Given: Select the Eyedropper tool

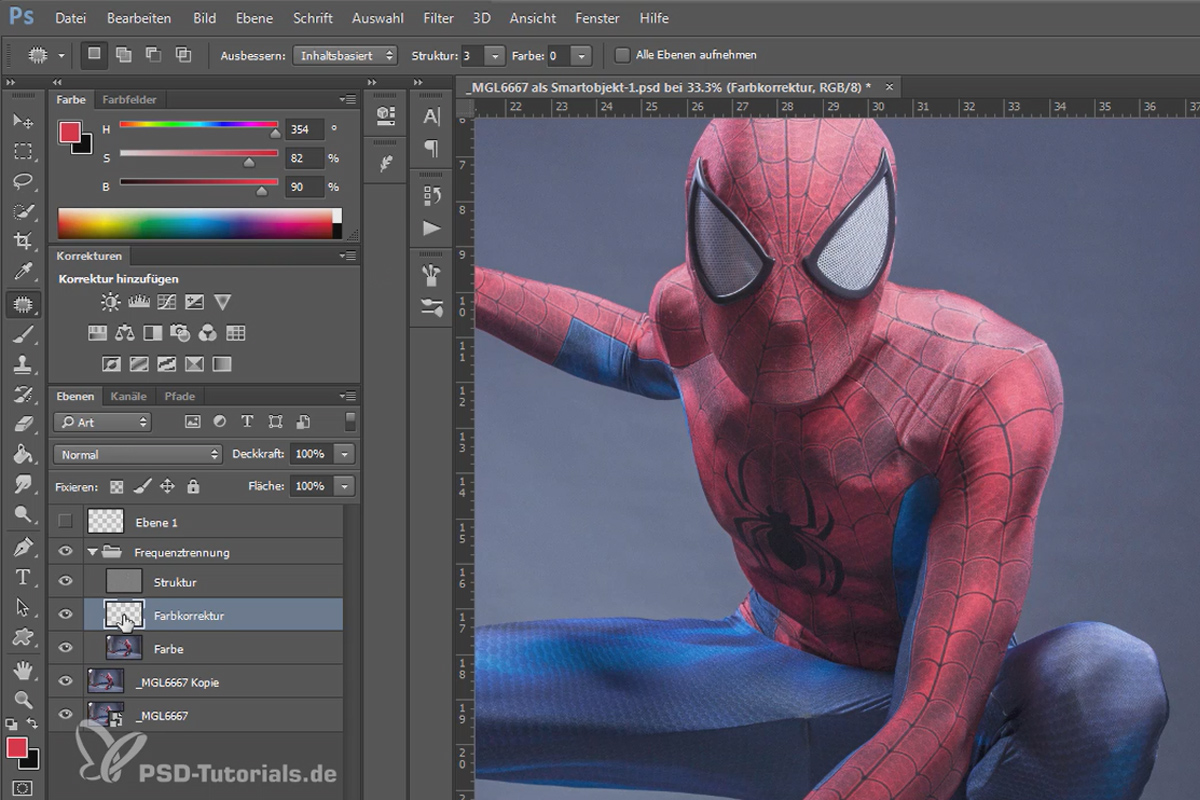Looking at the screenshot, I should pyautogui.click(x=22, y=272).
